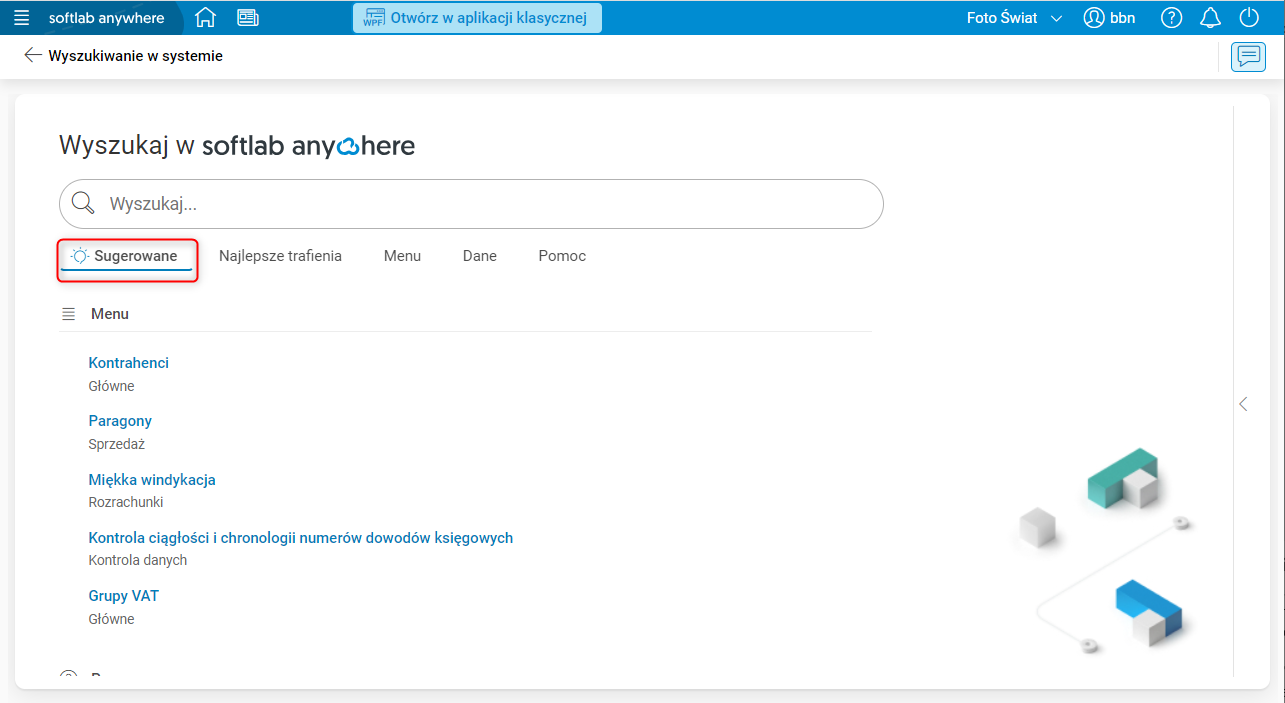
Task: Switch to the Pomoc tab
Action: 562,256
